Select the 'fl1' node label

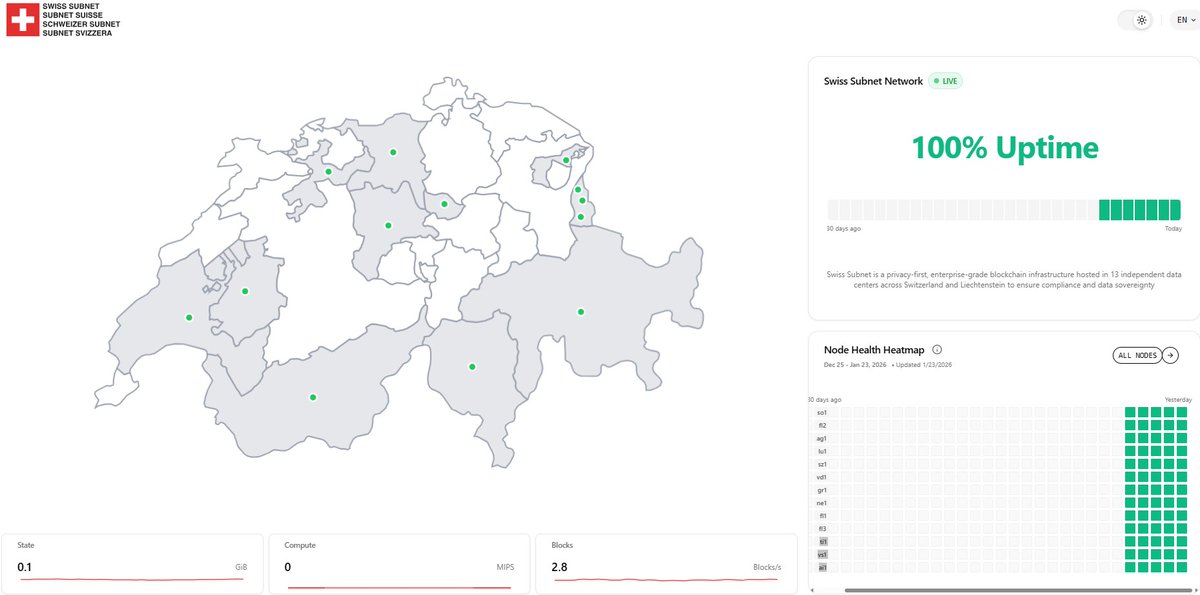click(x=822, y=516)
